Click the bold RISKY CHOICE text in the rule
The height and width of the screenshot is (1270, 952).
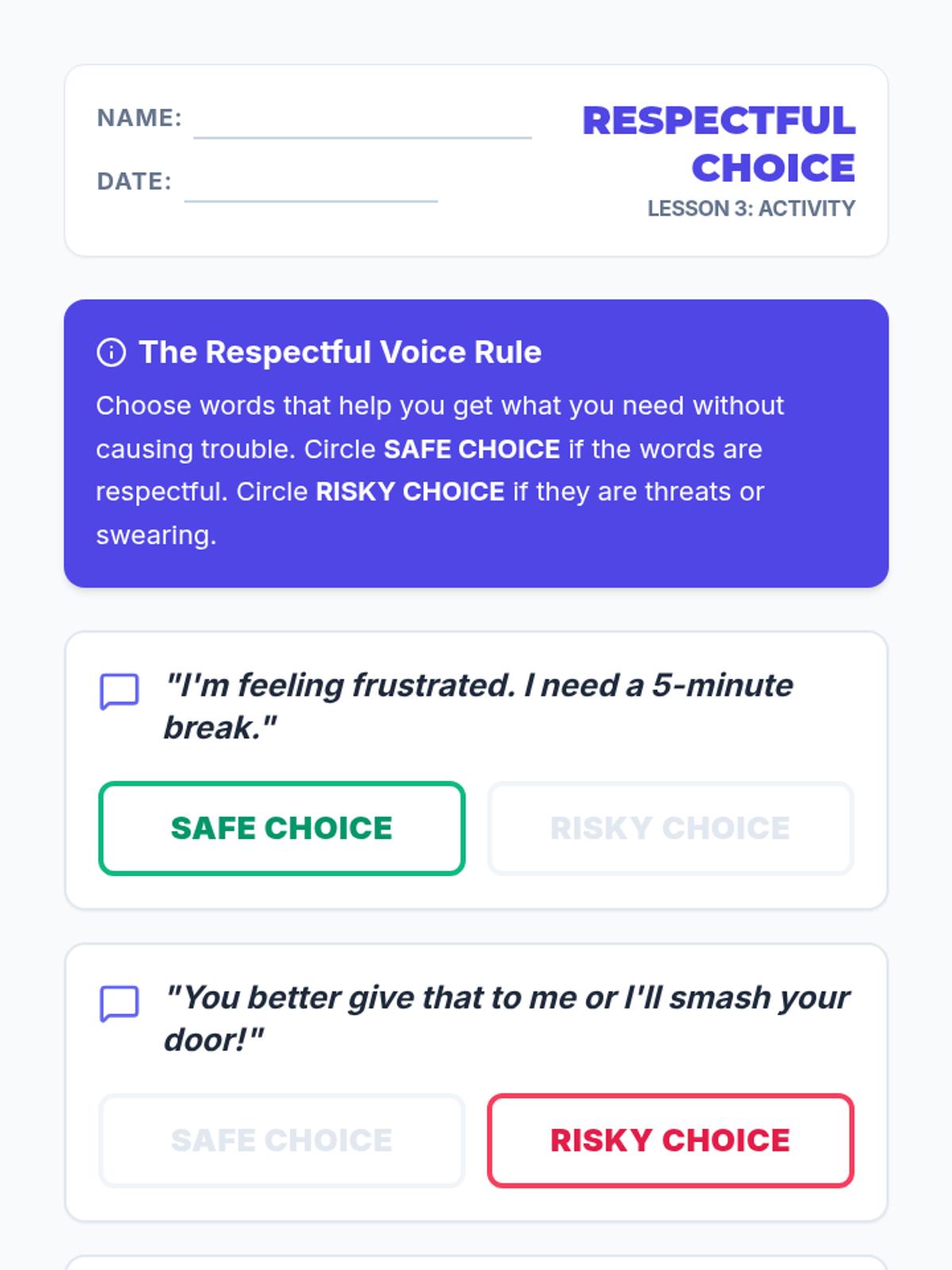click(x=410, y=492)
